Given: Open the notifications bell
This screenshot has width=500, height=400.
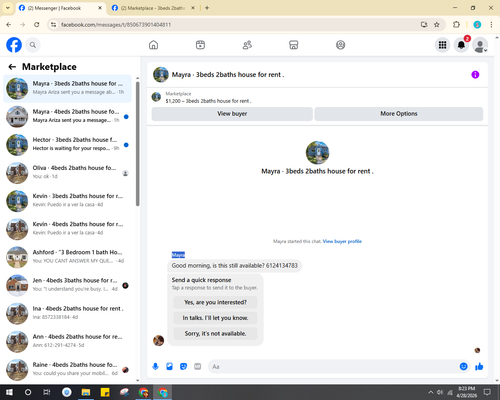Looking at the screenshot, I should click(x=461, y=45).
